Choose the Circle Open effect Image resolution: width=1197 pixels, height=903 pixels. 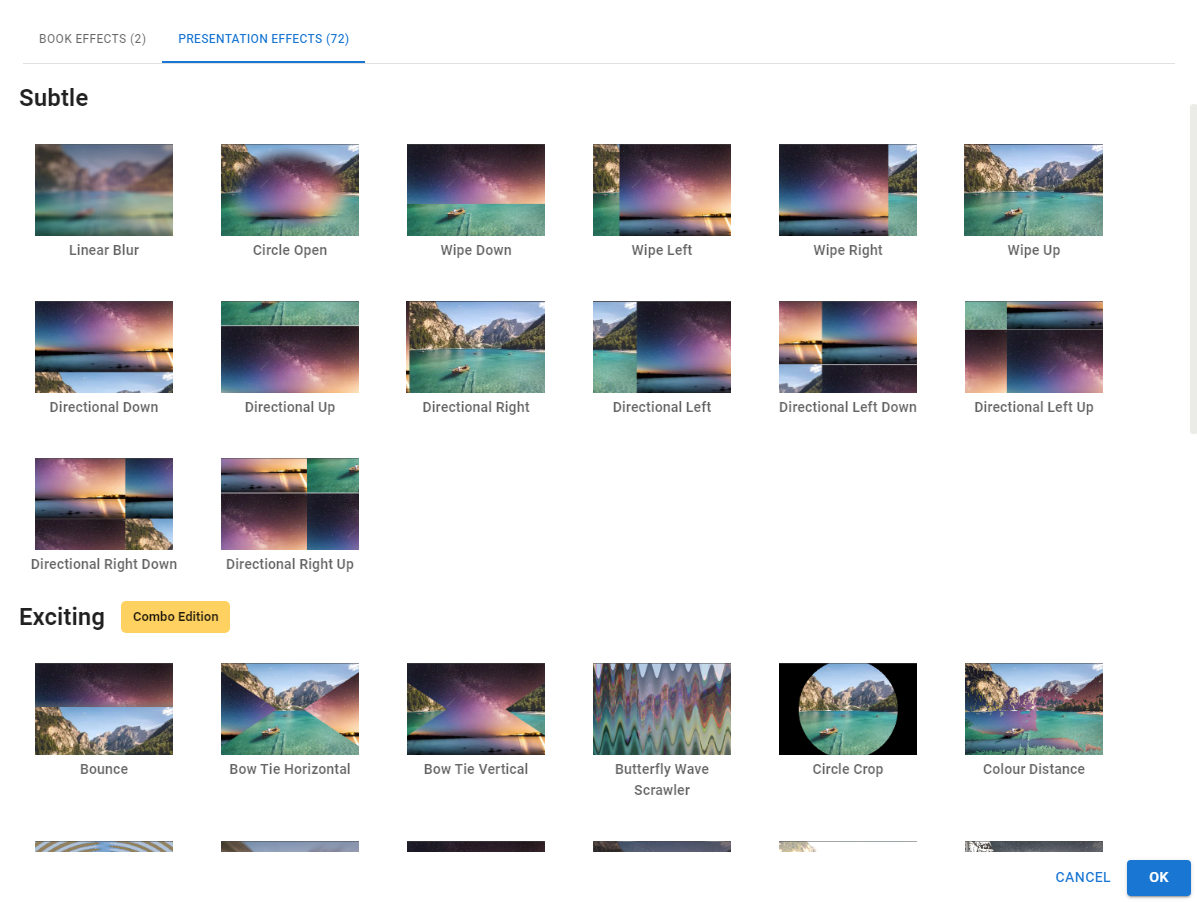pyautogui.click(x=290, y=190)
